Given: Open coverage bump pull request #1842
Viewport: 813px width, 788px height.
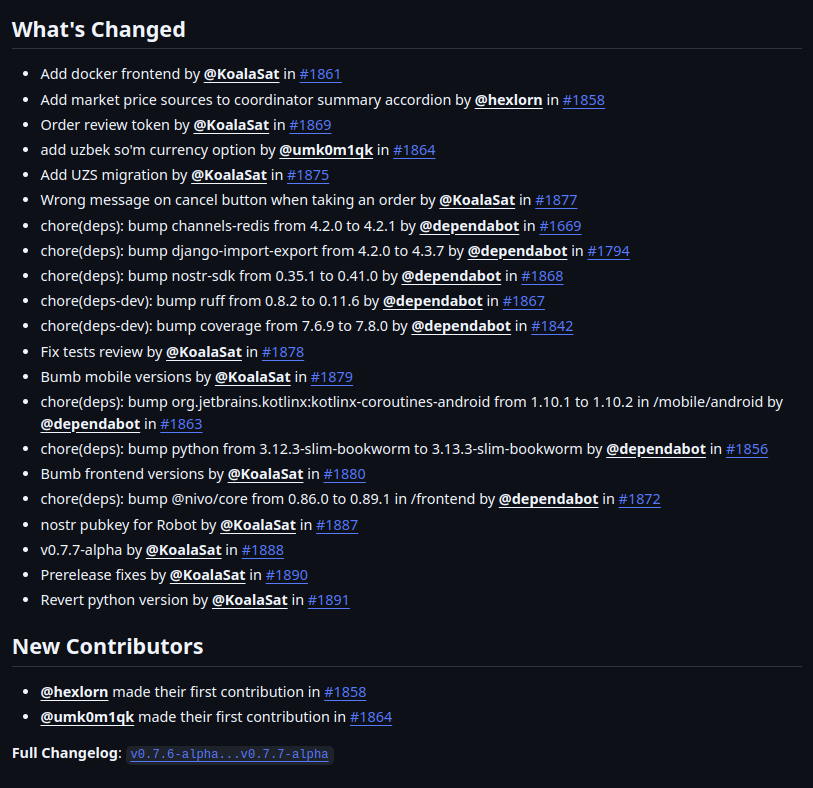Looking at the screenshot, I should point(552,326).
